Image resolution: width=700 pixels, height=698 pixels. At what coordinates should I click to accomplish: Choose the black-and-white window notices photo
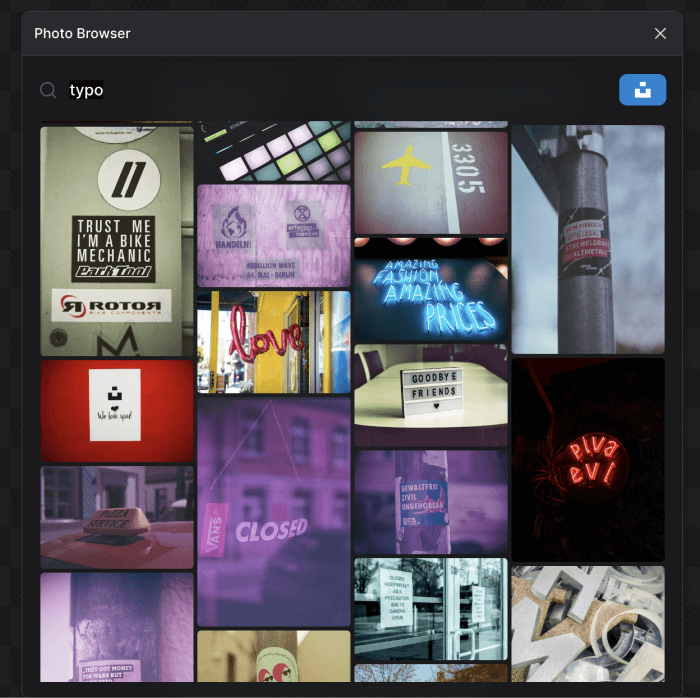431,608
